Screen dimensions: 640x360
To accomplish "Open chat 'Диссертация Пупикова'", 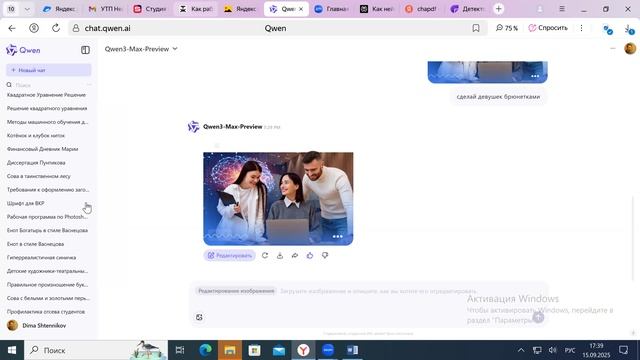I will coord(36,162).
